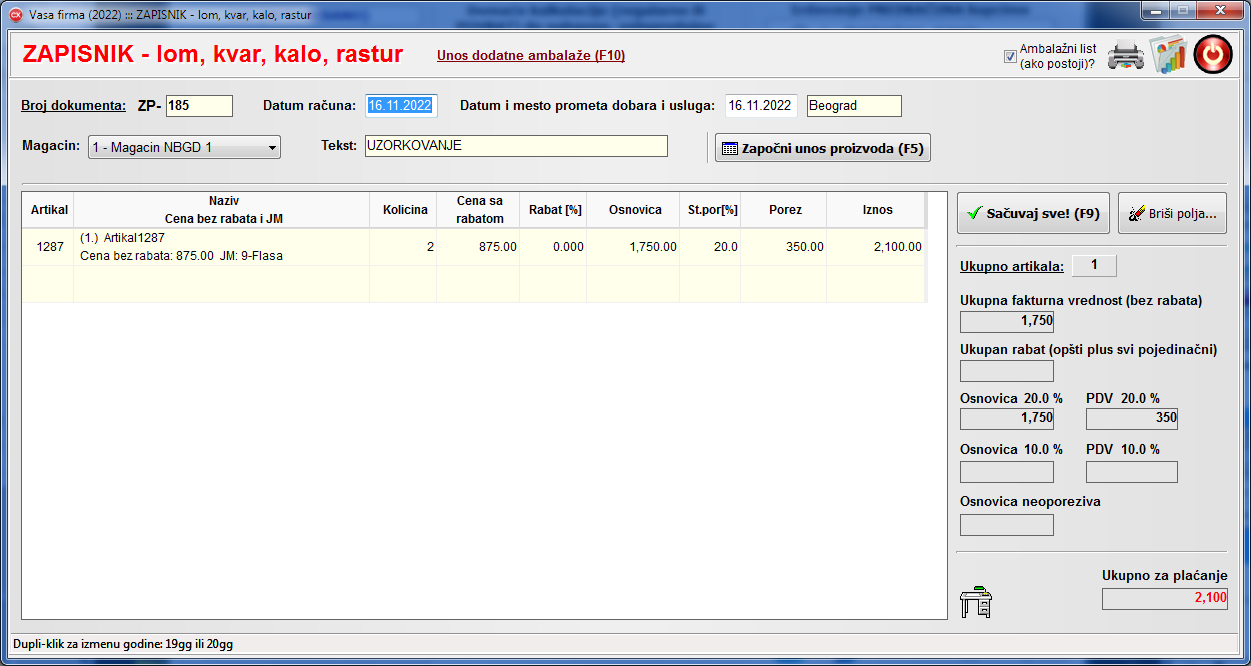1251x666 pixels.
Task: Click the Osnovica 20.0 % field
Action: (x=1007, y=419)
